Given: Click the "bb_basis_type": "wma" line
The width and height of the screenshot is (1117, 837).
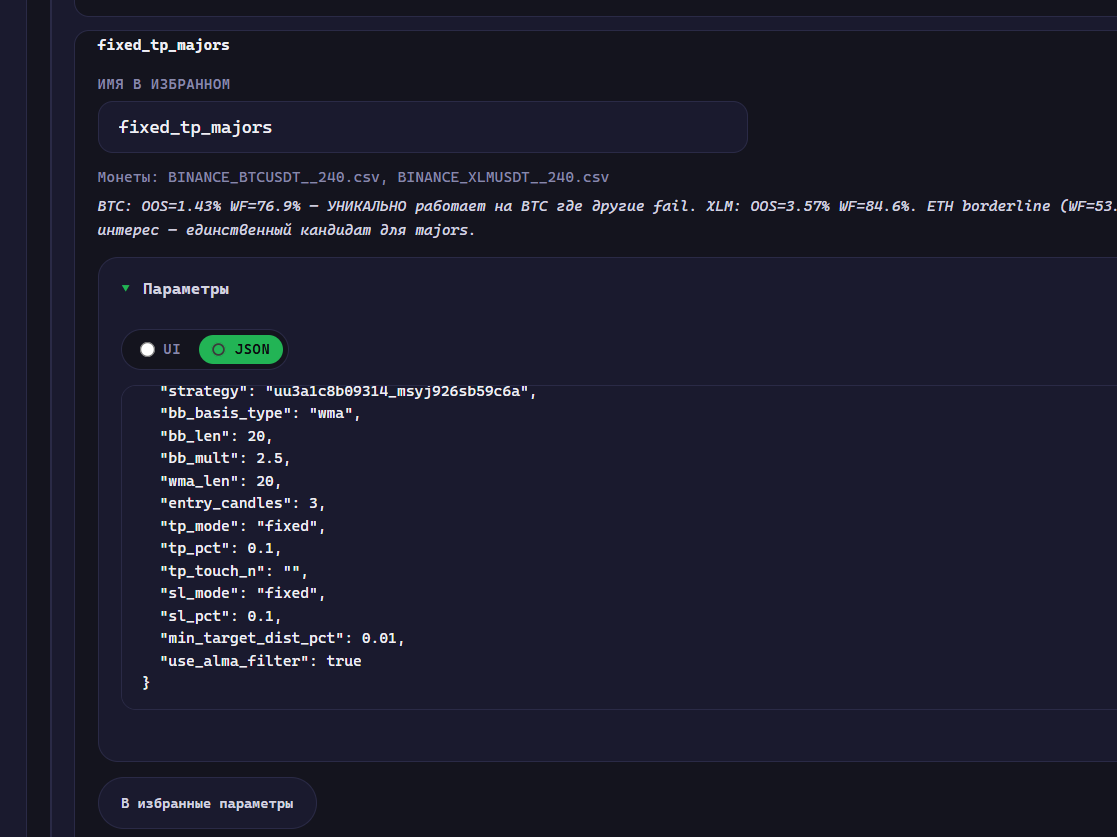Looking at the screenshot, I should click(x=260, y=413).
